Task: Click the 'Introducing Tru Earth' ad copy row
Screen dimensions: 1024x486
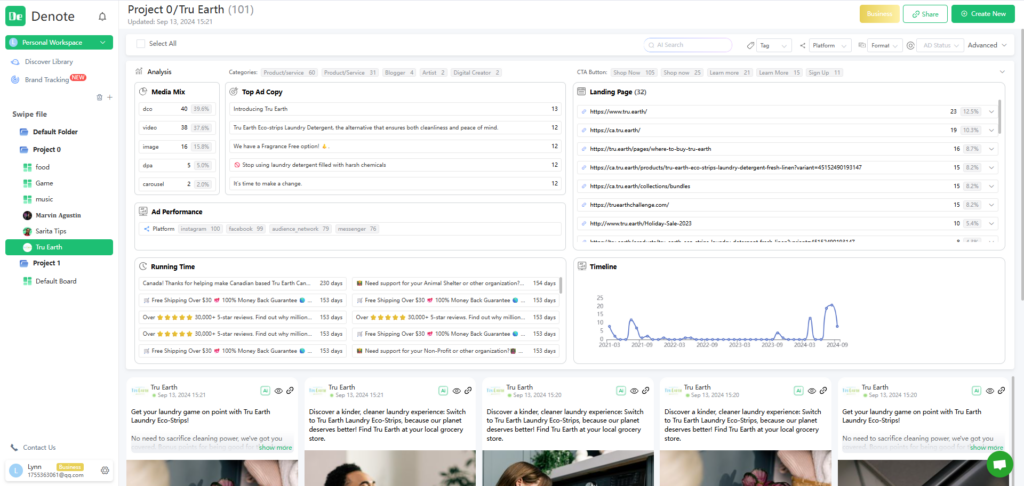Action: (395, 109)
